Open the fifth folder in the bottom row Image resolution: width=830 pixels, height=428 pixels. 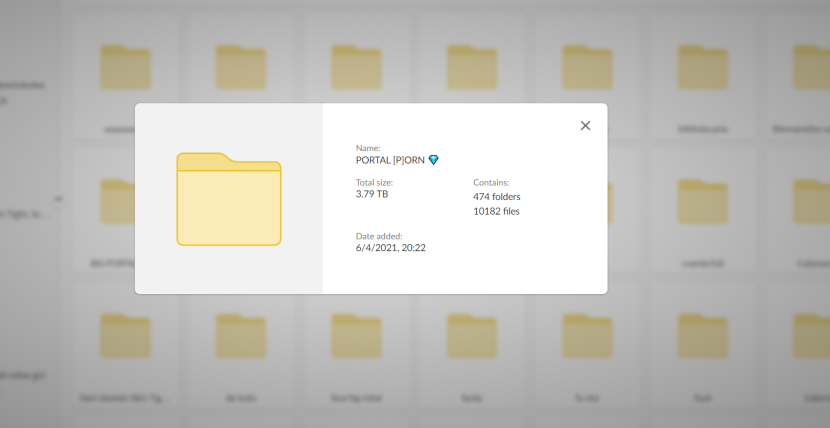tap(587, 336)
